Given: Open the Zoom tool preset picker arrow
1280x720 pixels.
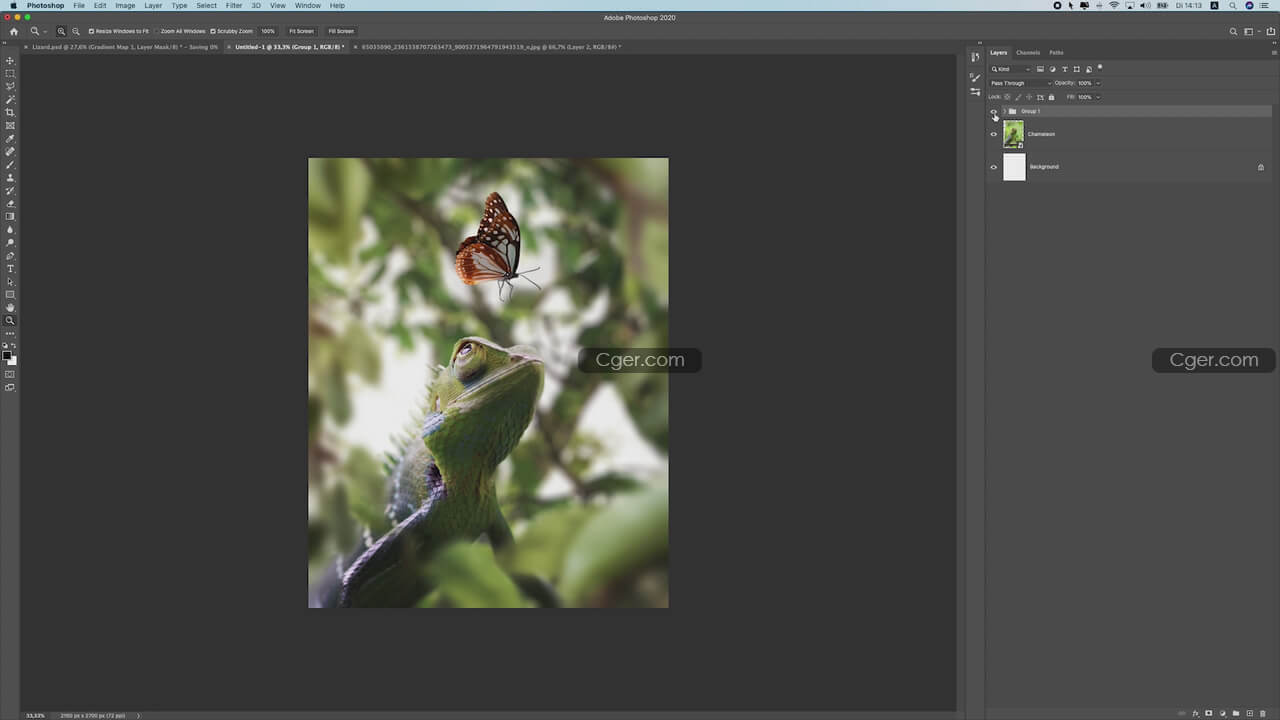Looking at the screenshot, I should pos(45,32).
